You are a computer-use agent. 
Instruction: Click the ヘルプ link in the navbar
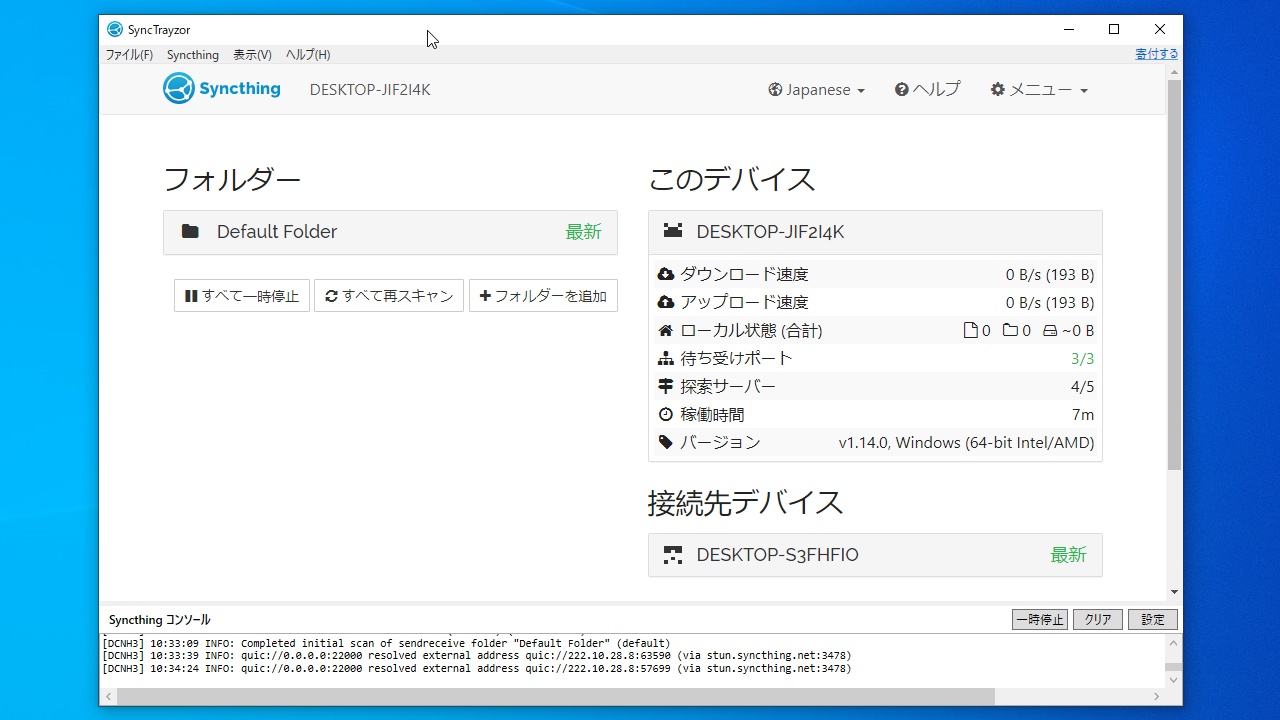[x=927, y=90]
